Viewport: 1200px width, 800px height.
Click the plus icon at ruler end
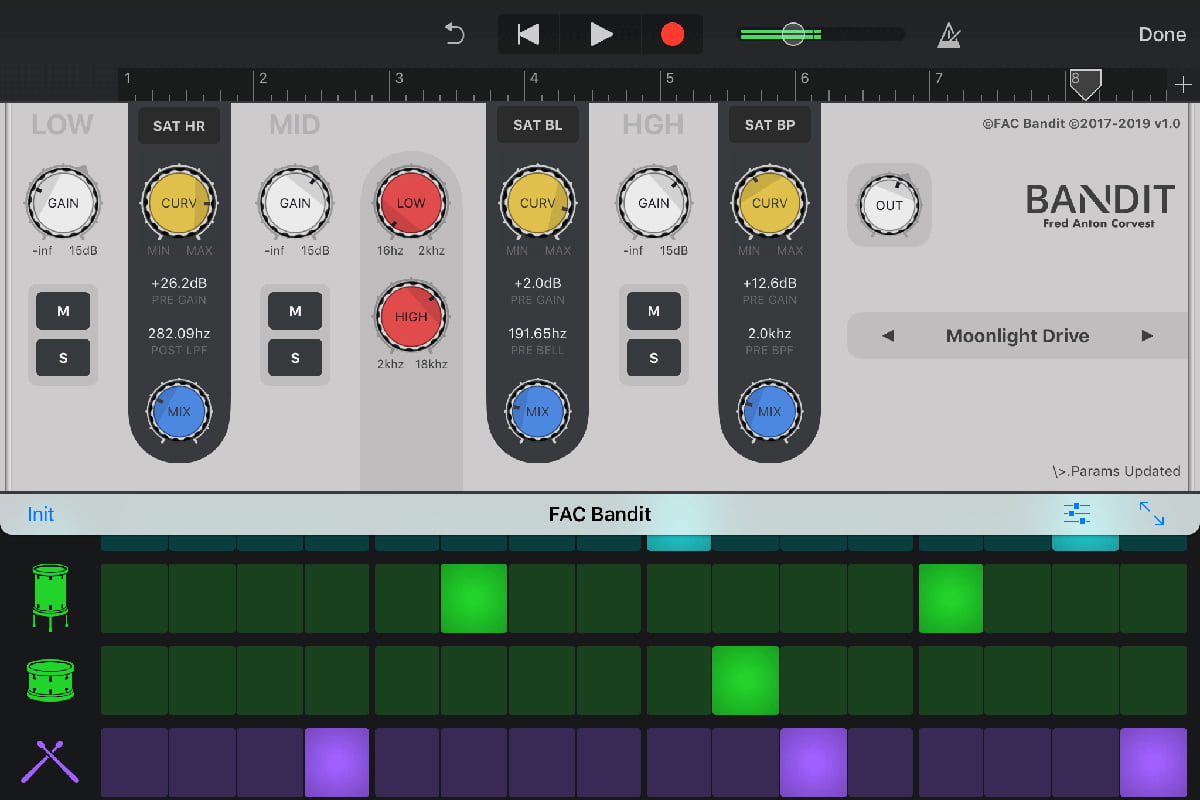[1183, 85]
